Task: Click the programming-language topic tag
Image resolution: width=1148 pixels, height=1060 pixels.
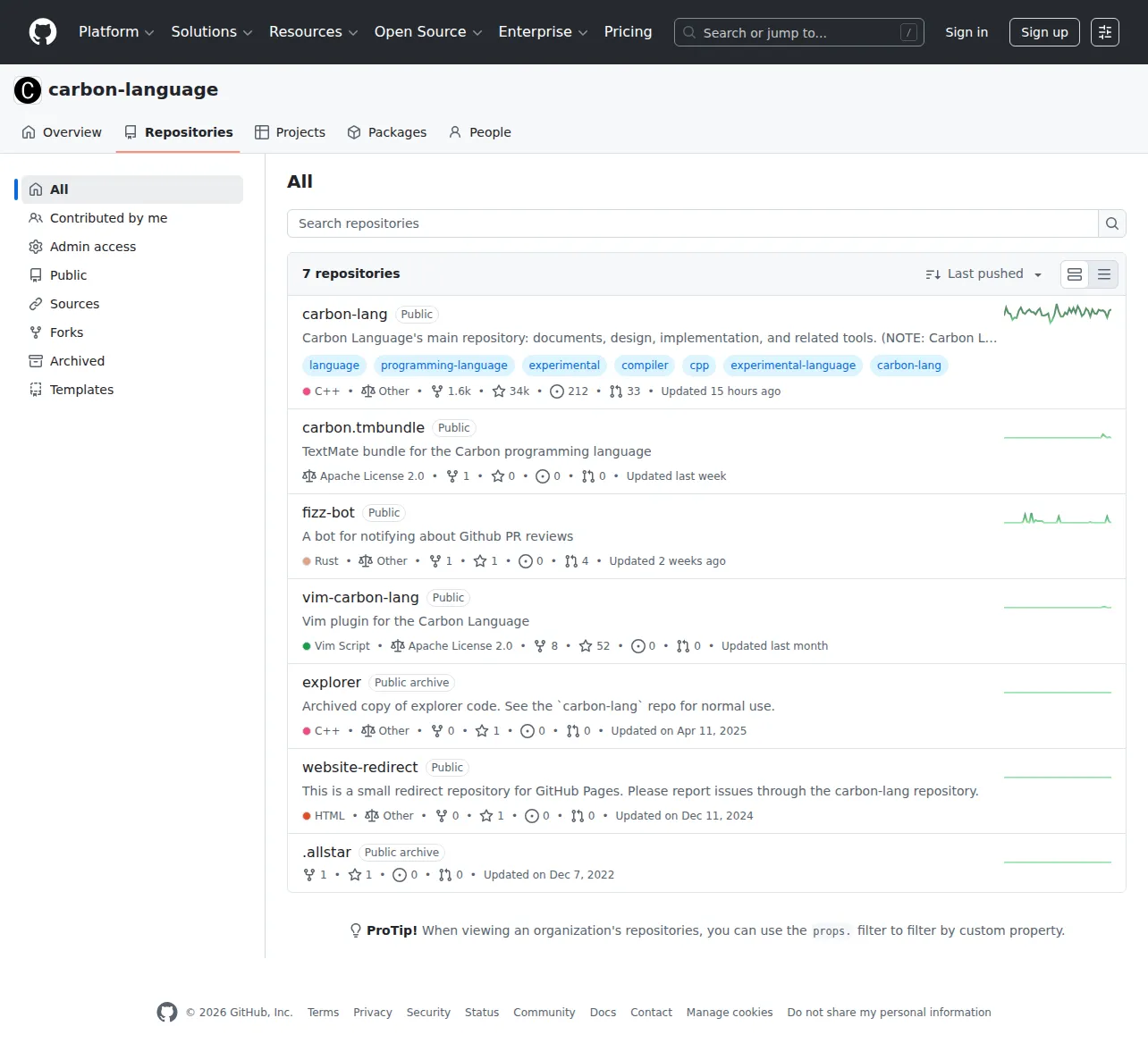Action: coord(443,366)
